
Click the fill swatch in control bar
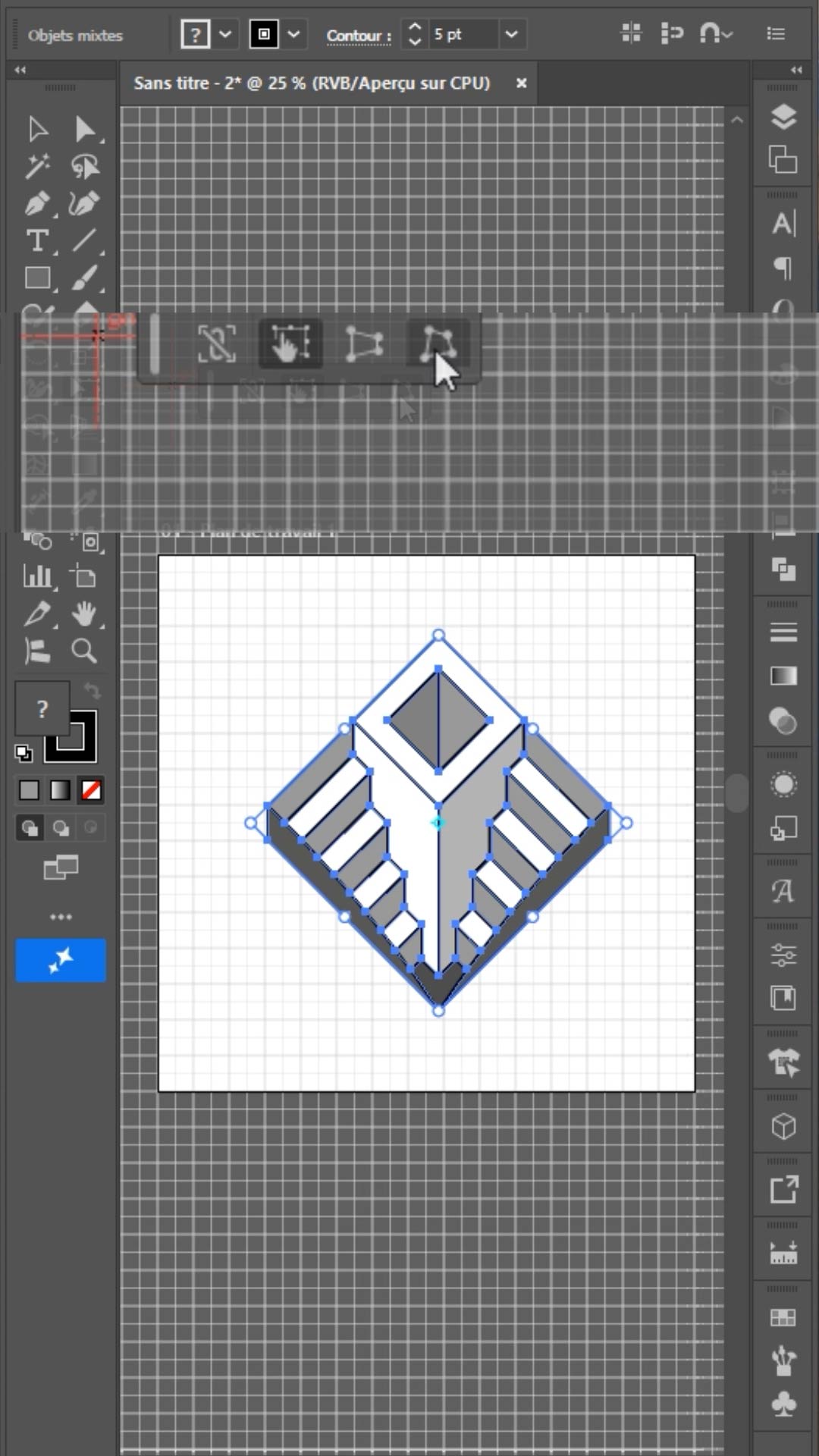195,34
